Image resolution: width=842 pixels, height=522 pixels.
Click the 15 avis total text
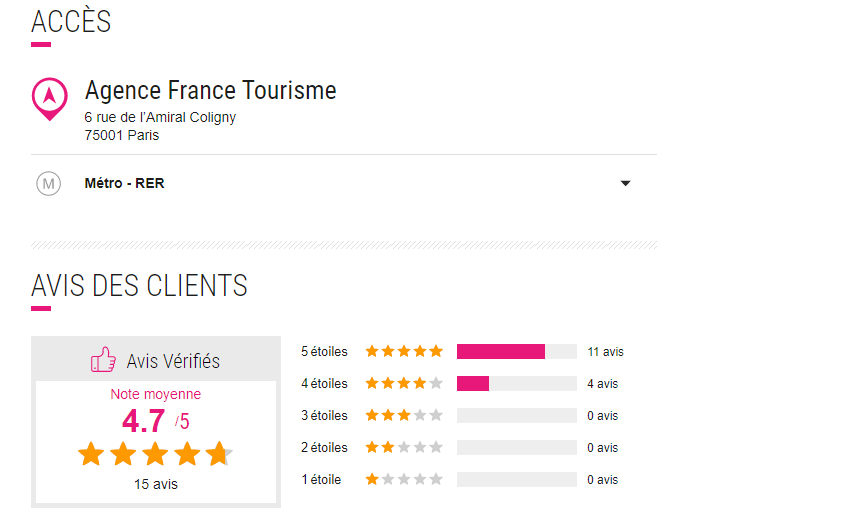[156, 485]
